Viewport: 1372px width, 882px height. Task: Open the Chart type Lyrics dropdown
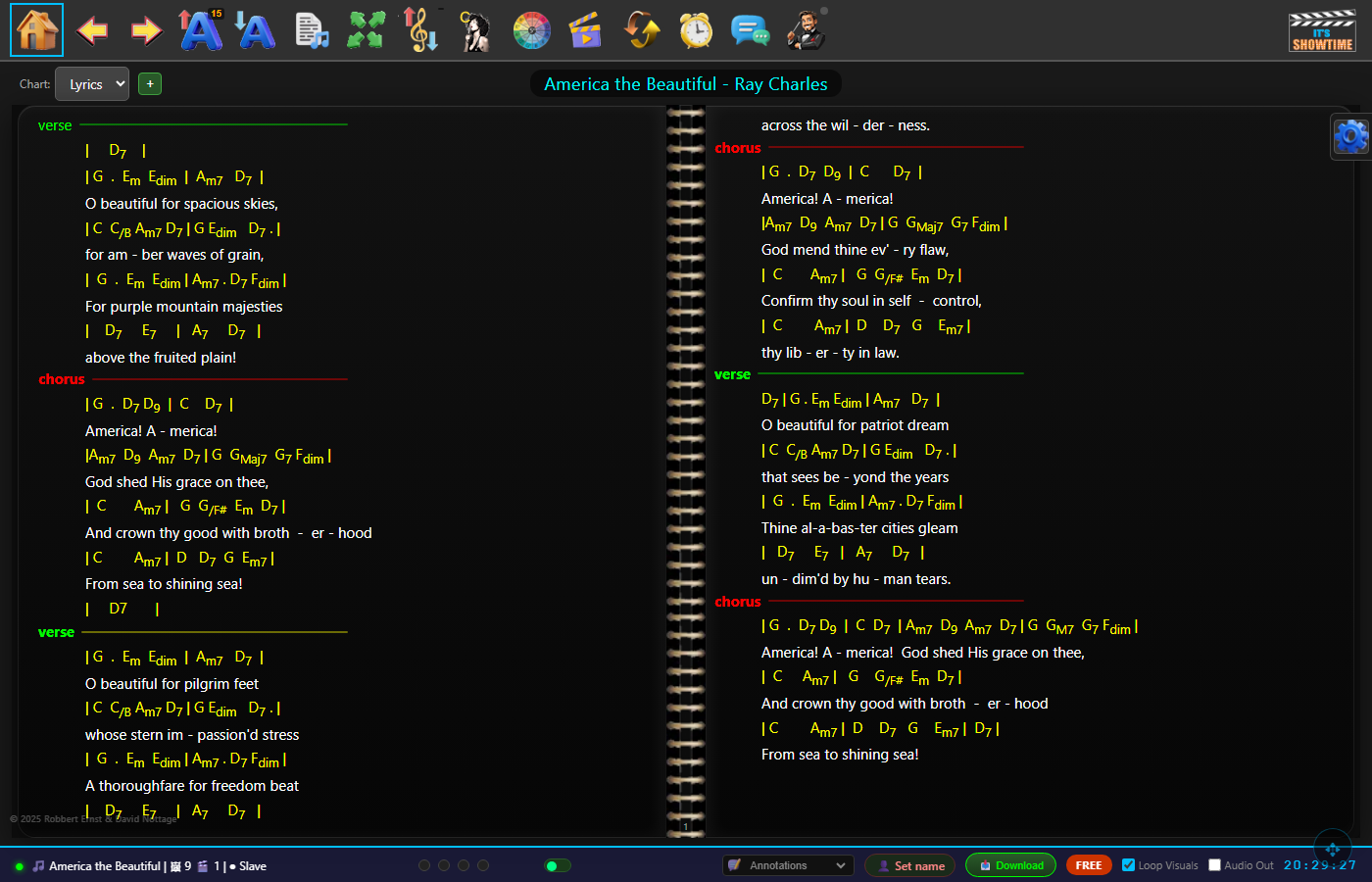pos(92,84)
